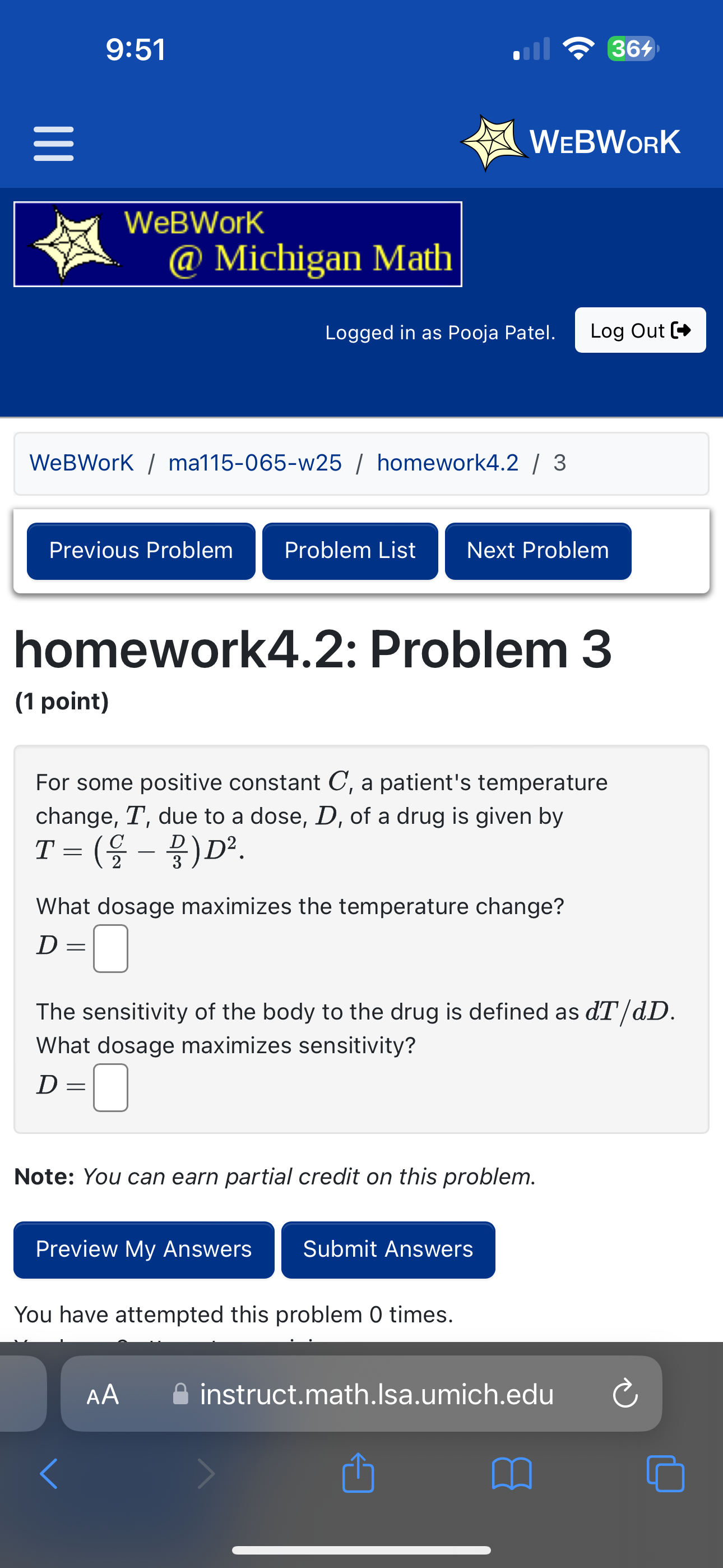Open the ma115-065-w25 breadcrumb link
Image resolution: width=723 pixels, height=1568 pixels.
[254, 463]
